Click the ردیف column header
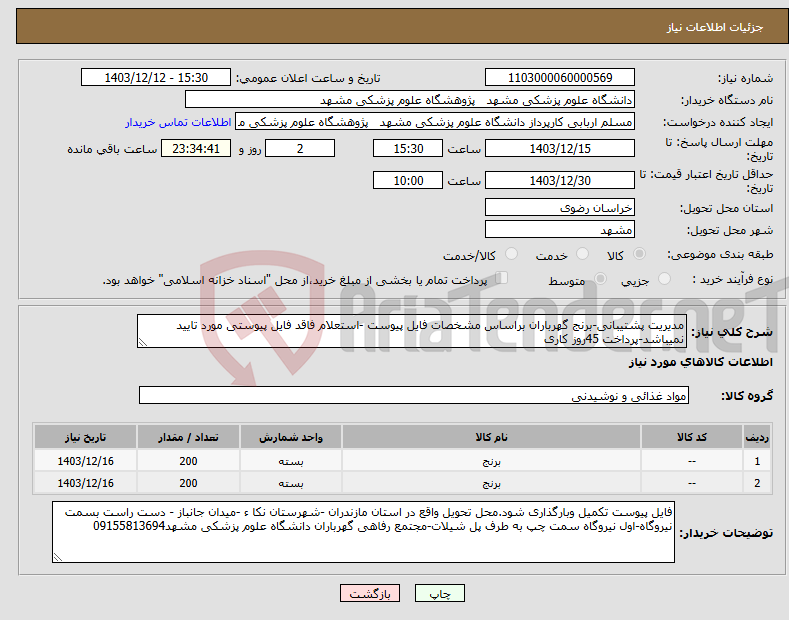Image resolution: width=789 pixels, height=620 pixels. (757, 437)
